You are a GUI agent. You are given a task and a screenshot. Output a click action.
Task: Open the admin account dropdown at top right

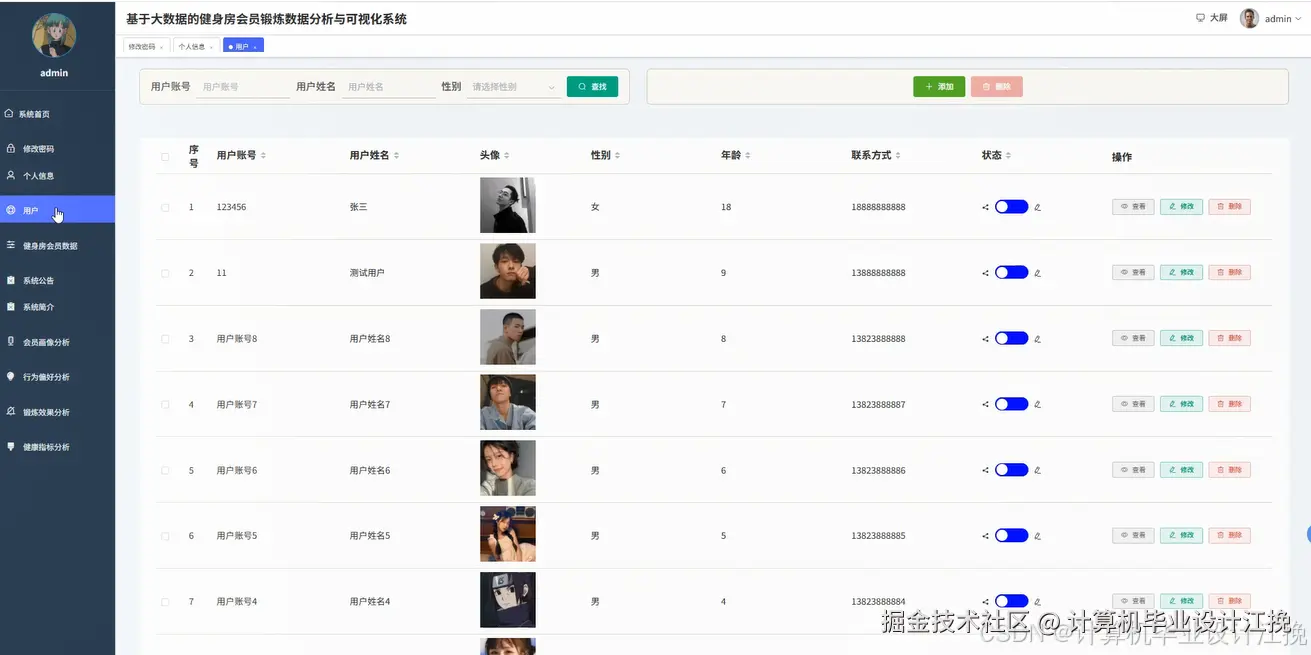1273,18
